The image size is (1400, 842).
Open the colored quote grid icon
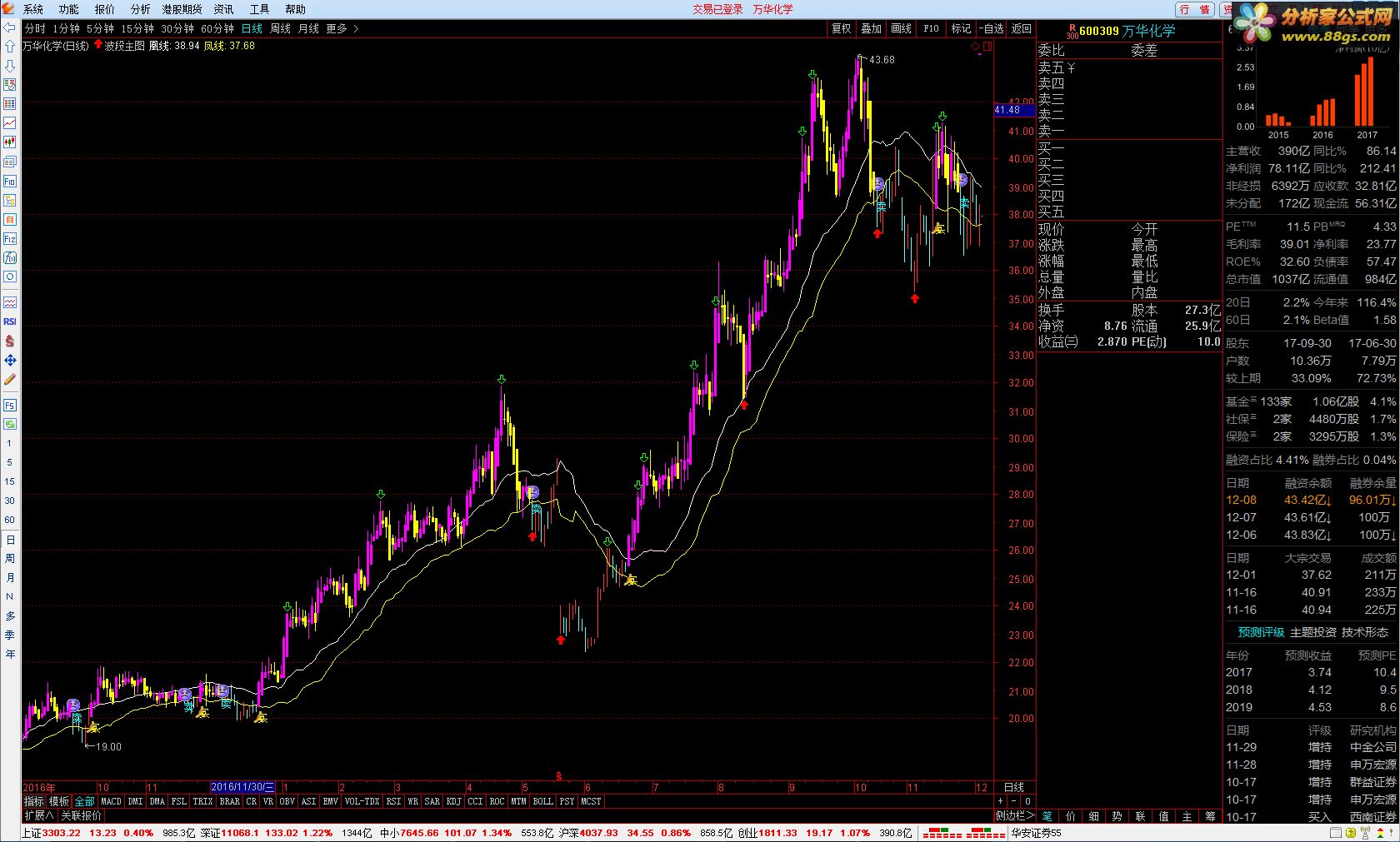coord(10,104)
